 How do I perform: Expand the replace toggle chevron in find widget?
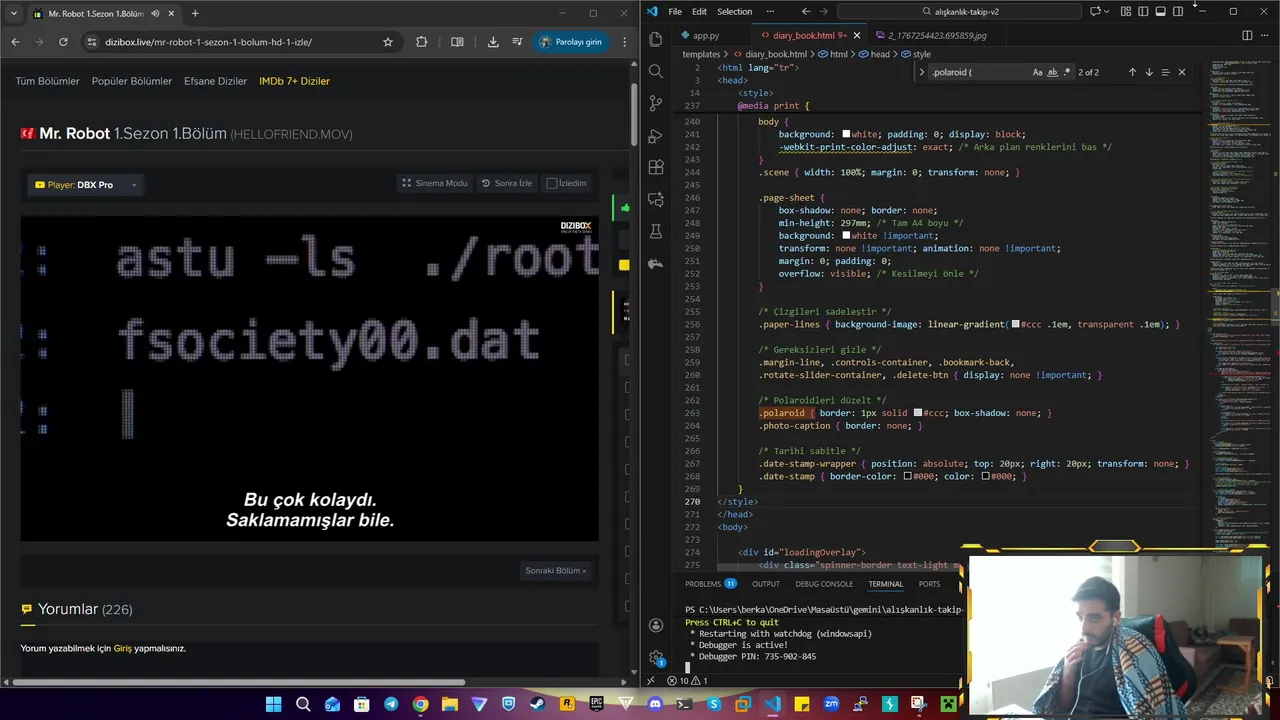[922, 72]
